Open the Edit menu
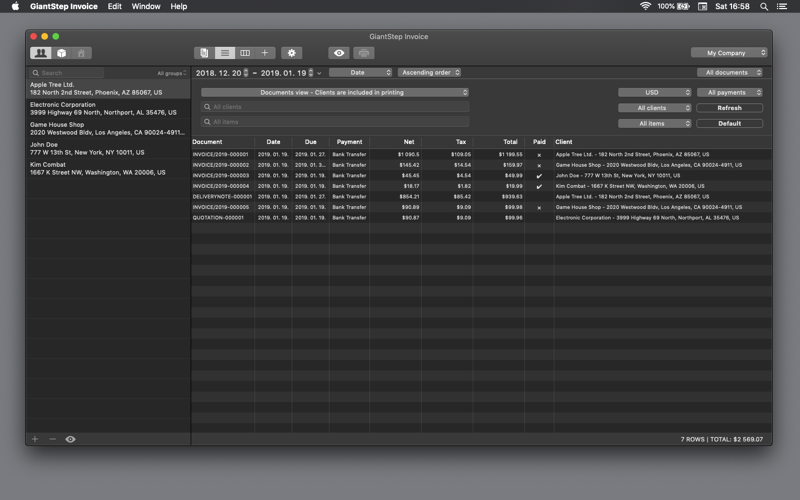The height and width of the screenshot is (500, 800). [x=115, y=6]
